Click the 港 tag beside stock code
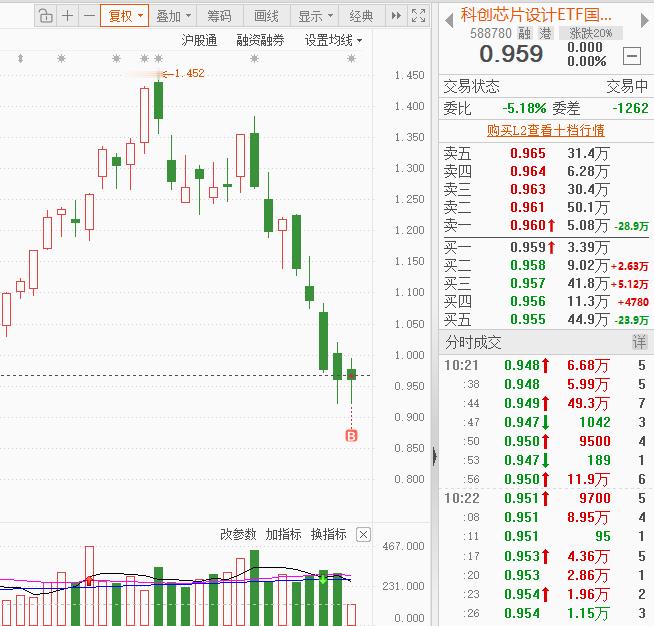The height and width of the screenshot is (626, 654). tap(545, 33)
